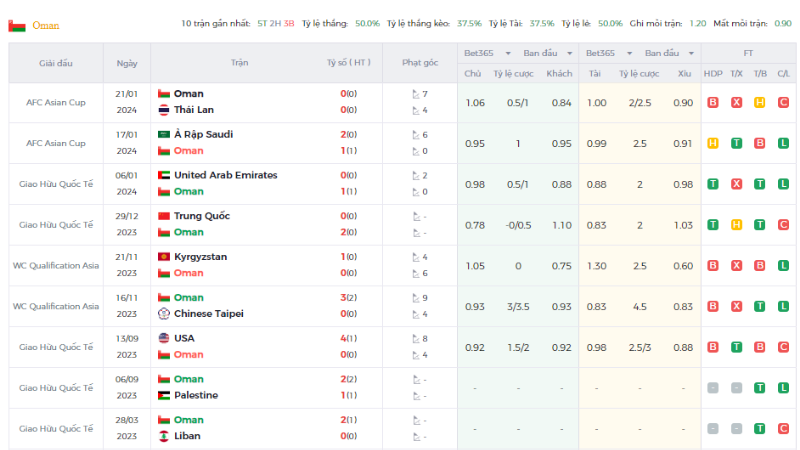Click the corner kick icon beside 7
This screenshot has height=450, width=800.
tap(416, 94)
